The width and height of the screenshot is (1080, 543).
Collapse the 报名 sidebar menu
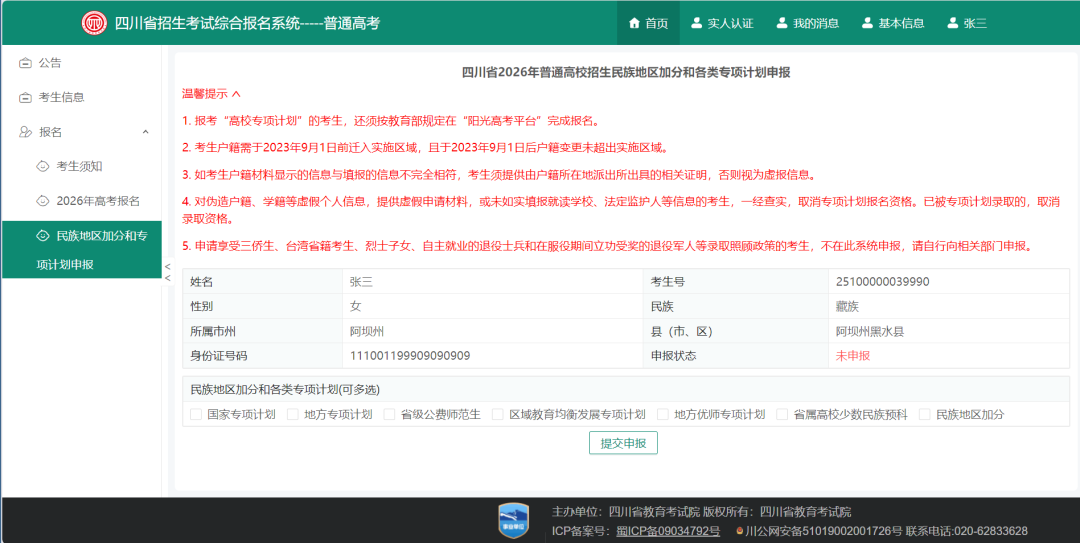145,132
